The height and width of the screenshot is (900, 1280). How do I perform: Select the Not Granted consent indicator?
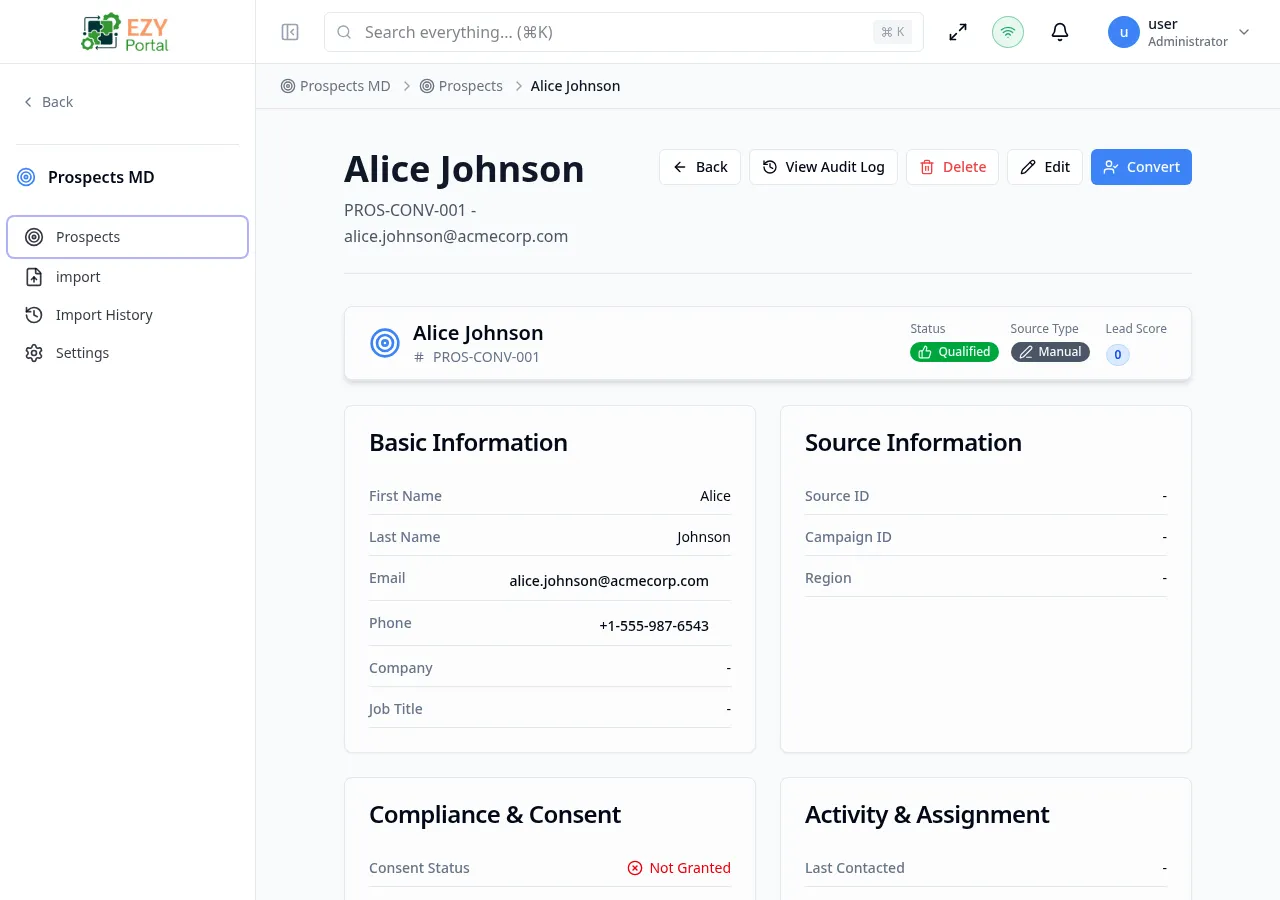679,868
